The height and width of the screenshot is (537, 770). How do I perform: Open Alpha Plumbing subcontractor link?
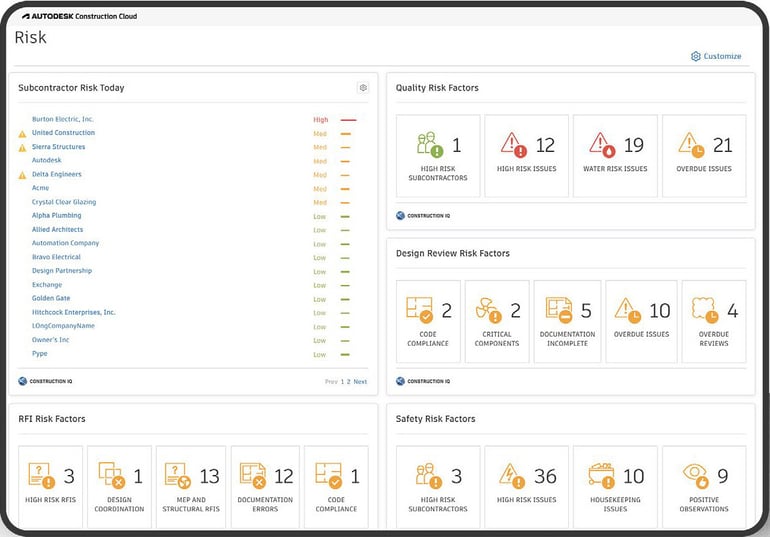[x=56, y=215]
